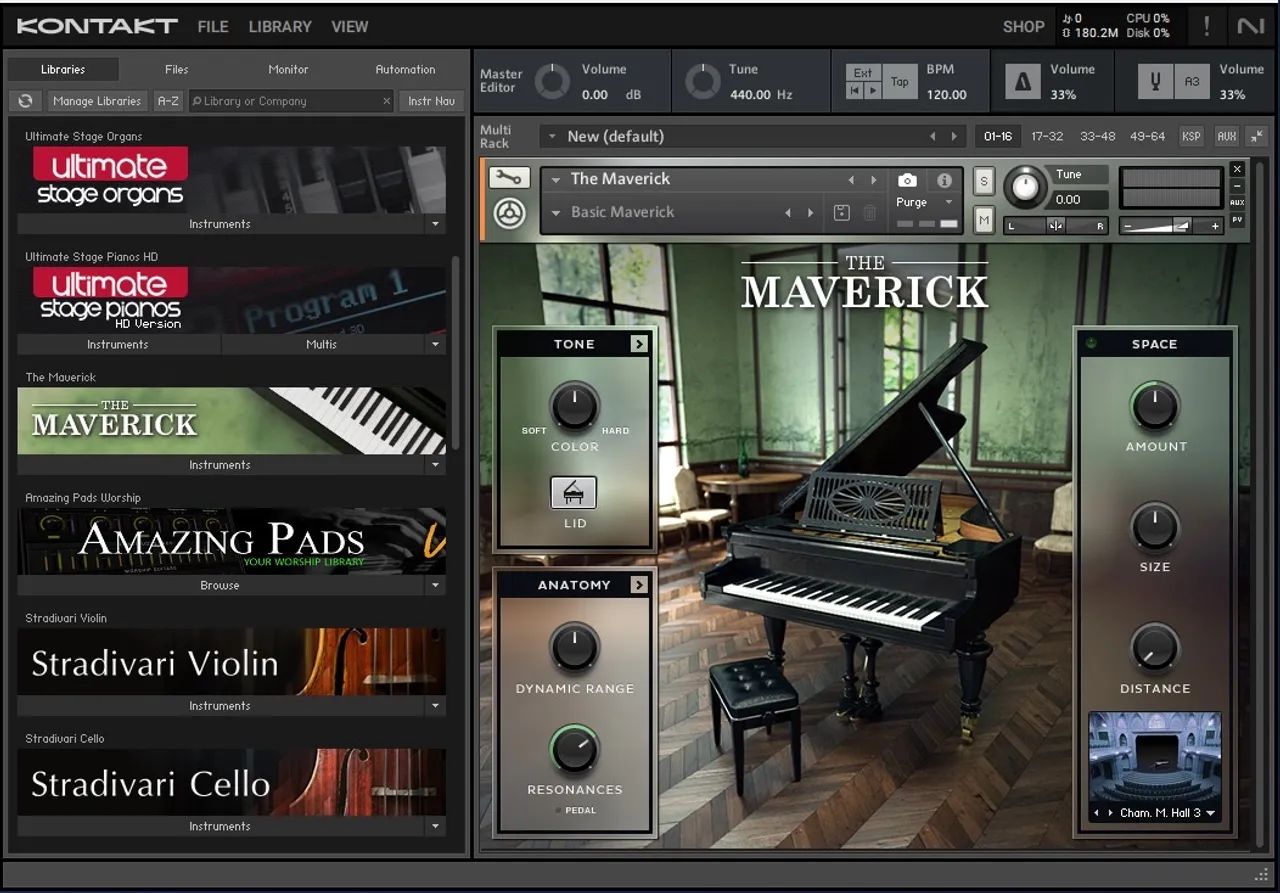
Task: Clear the library search field
Action: [x=387, y=101]
